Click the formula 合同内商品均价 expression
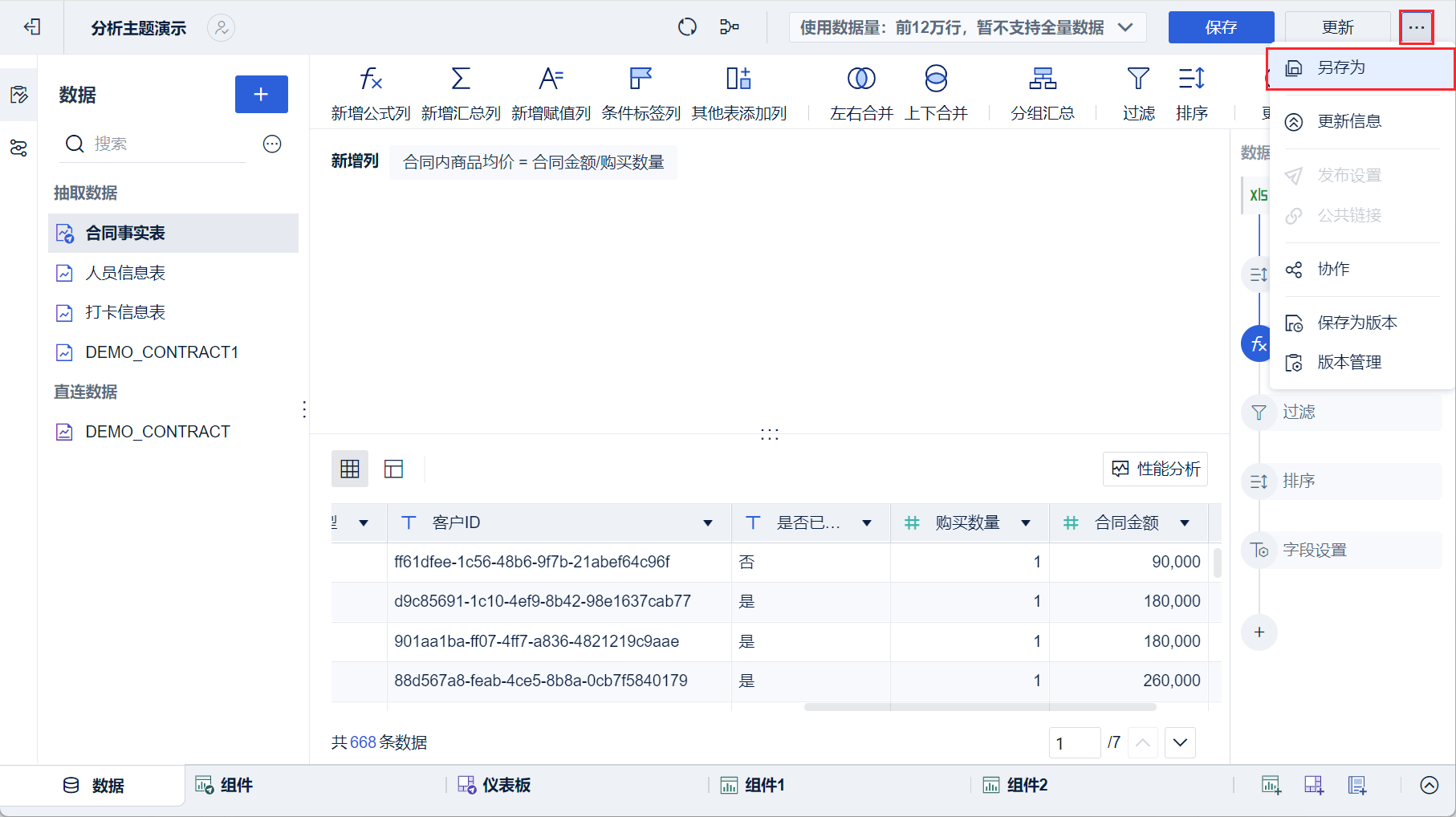Screen dimensions: 1456x817 533,162
